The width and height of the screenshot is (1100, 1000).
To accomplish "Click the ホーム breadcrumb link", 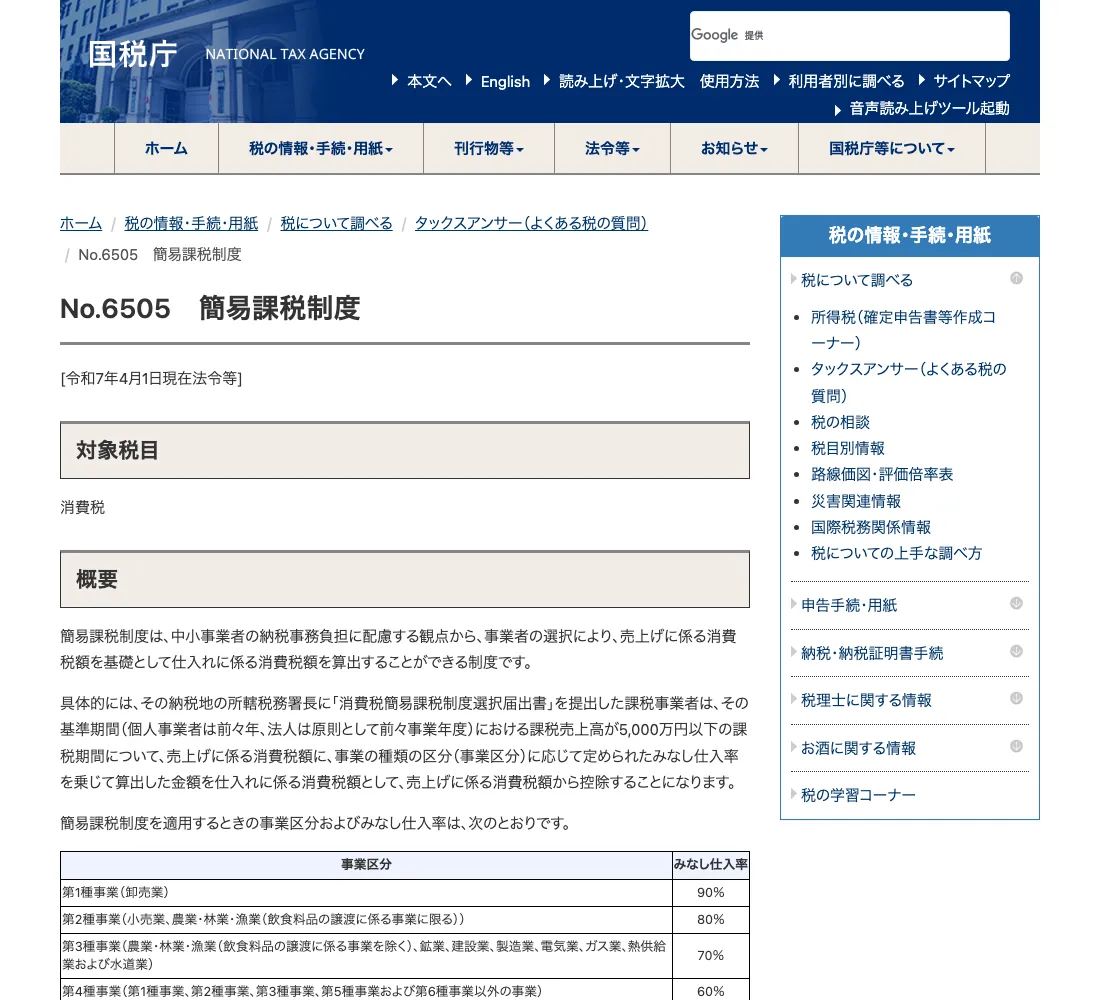I will pos(81,223).
